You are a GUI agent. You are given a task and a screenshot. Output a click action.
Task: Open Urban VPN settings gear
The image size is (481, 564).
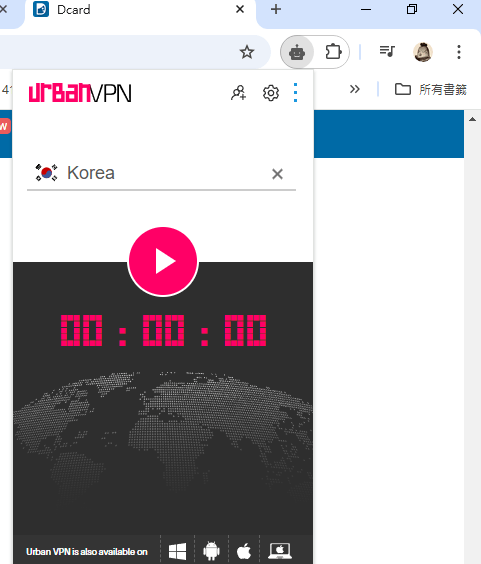(271, 93)
